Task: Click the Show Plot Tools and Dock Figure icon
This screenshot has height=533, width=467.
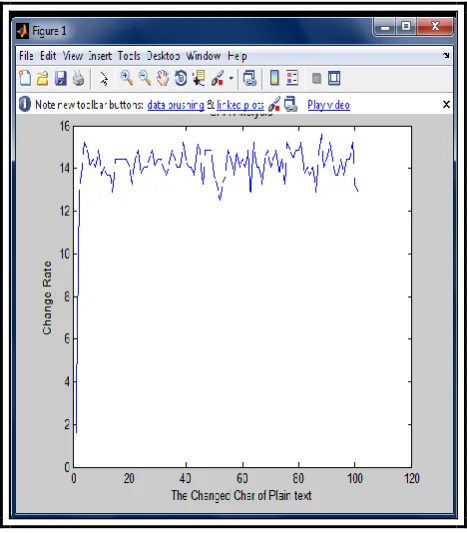Action: click(334, 78)
